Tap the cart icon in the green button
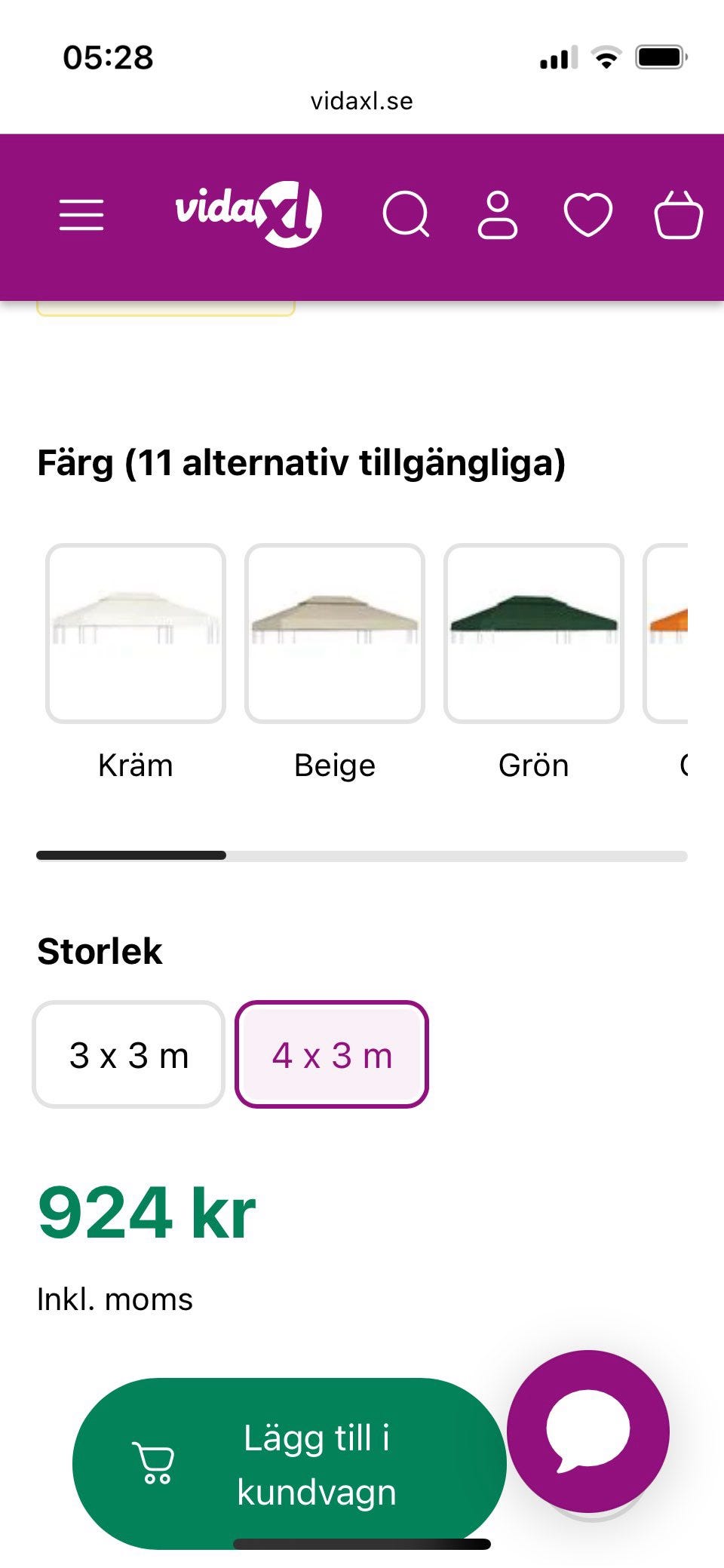Viewport: 724px width, 1568px height. pos(154,1463)
